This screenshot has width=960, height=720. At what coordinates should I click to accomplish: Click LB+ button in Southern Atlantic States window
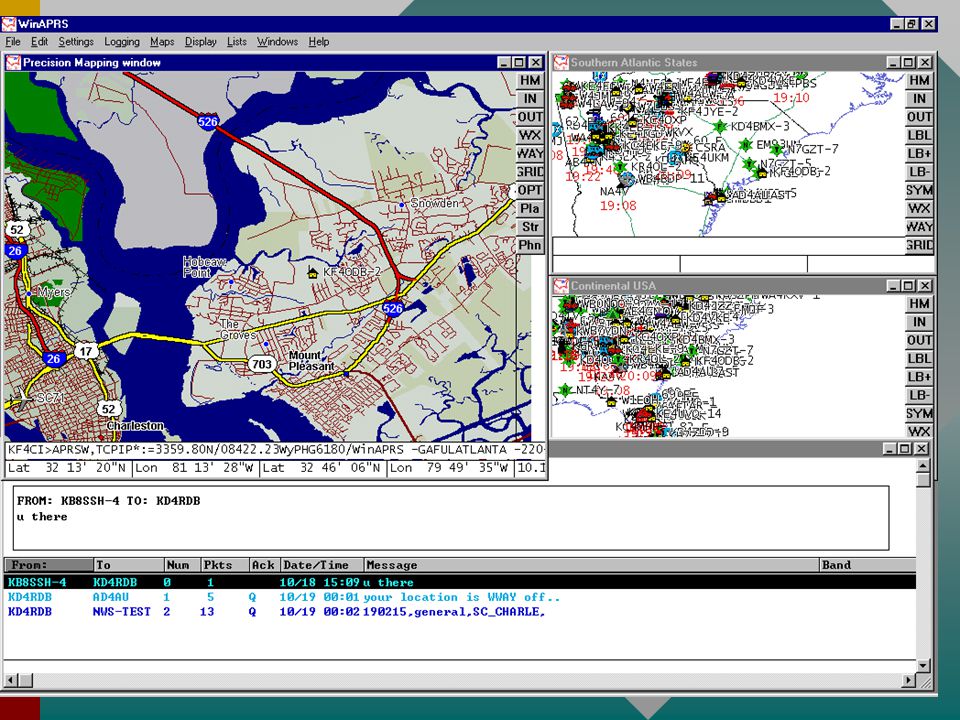[919, 154]
